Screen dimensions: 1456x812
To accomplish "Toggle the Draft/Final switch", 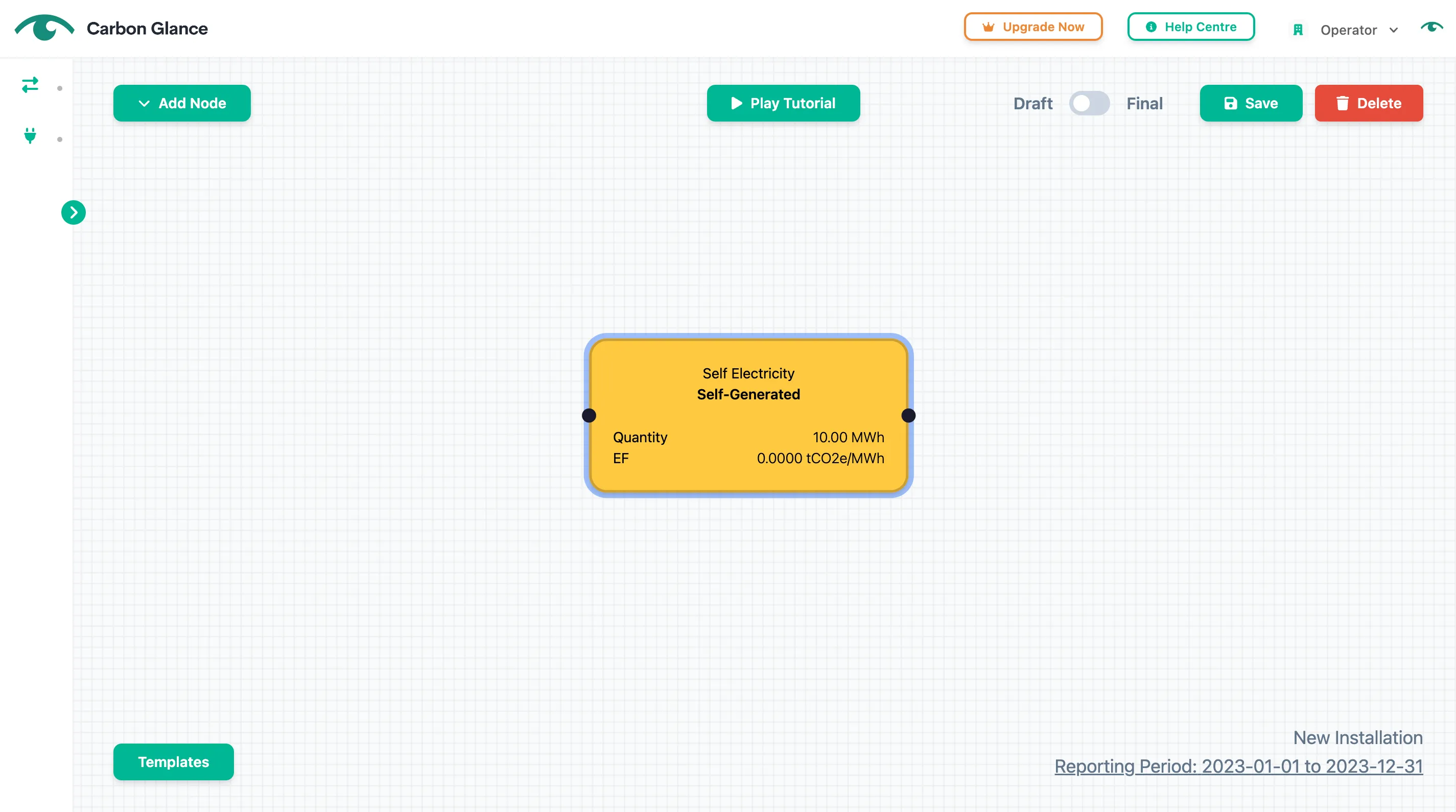I will [1089, 103].
